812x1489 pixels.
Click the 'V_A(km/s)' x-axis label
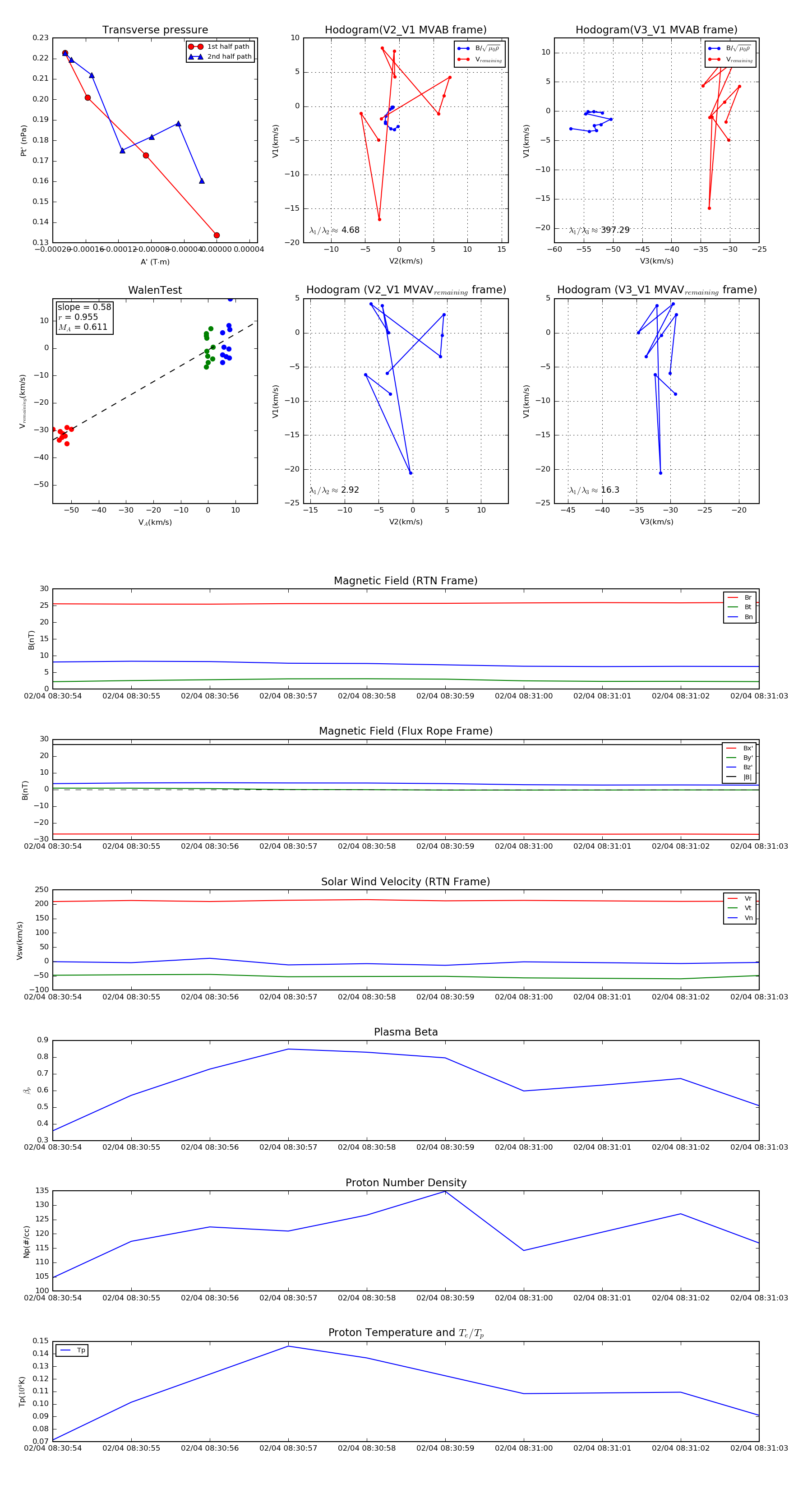(x=155, y=523)
